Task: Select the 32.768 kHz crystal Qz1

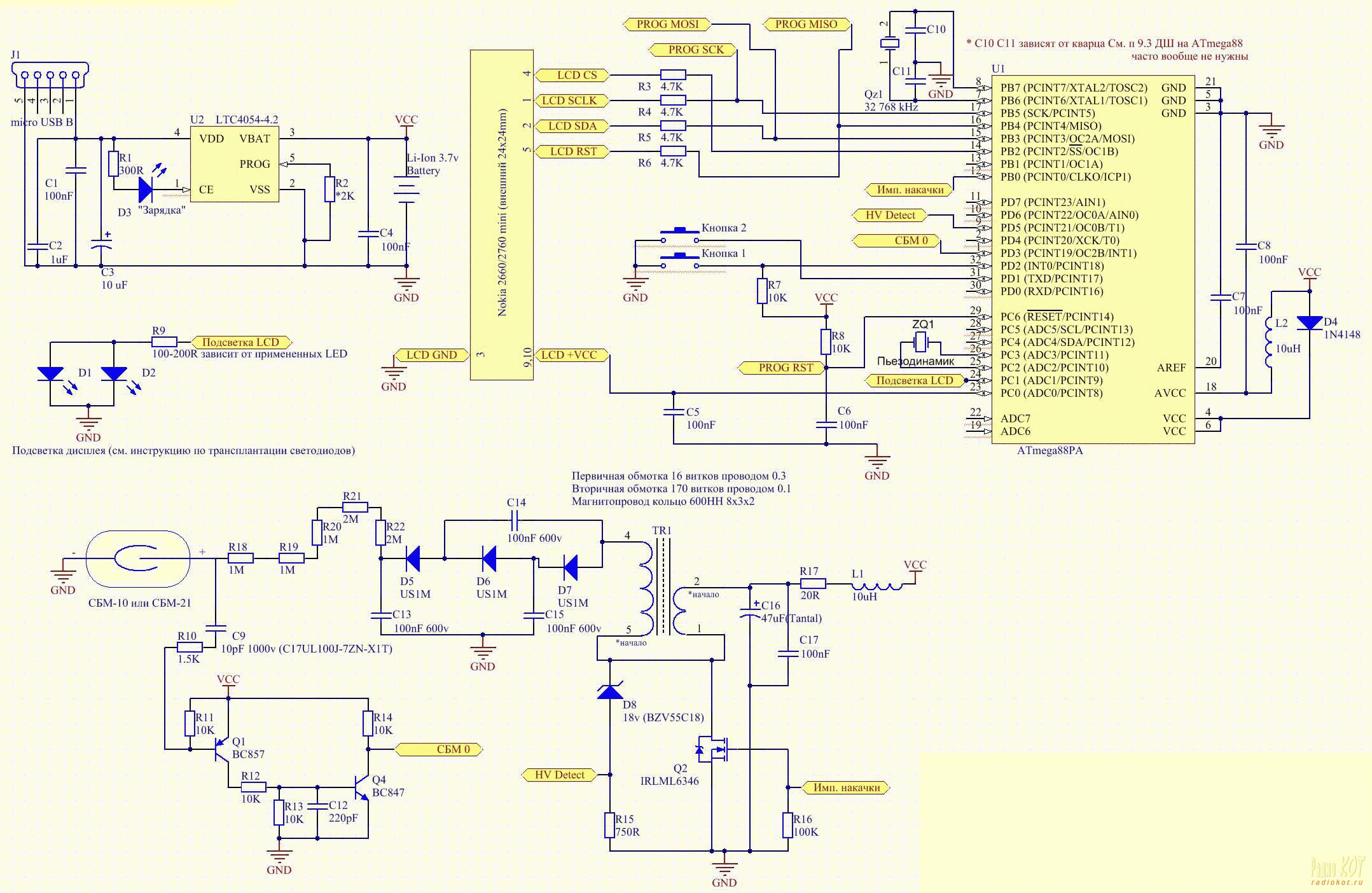Action: 890,43
